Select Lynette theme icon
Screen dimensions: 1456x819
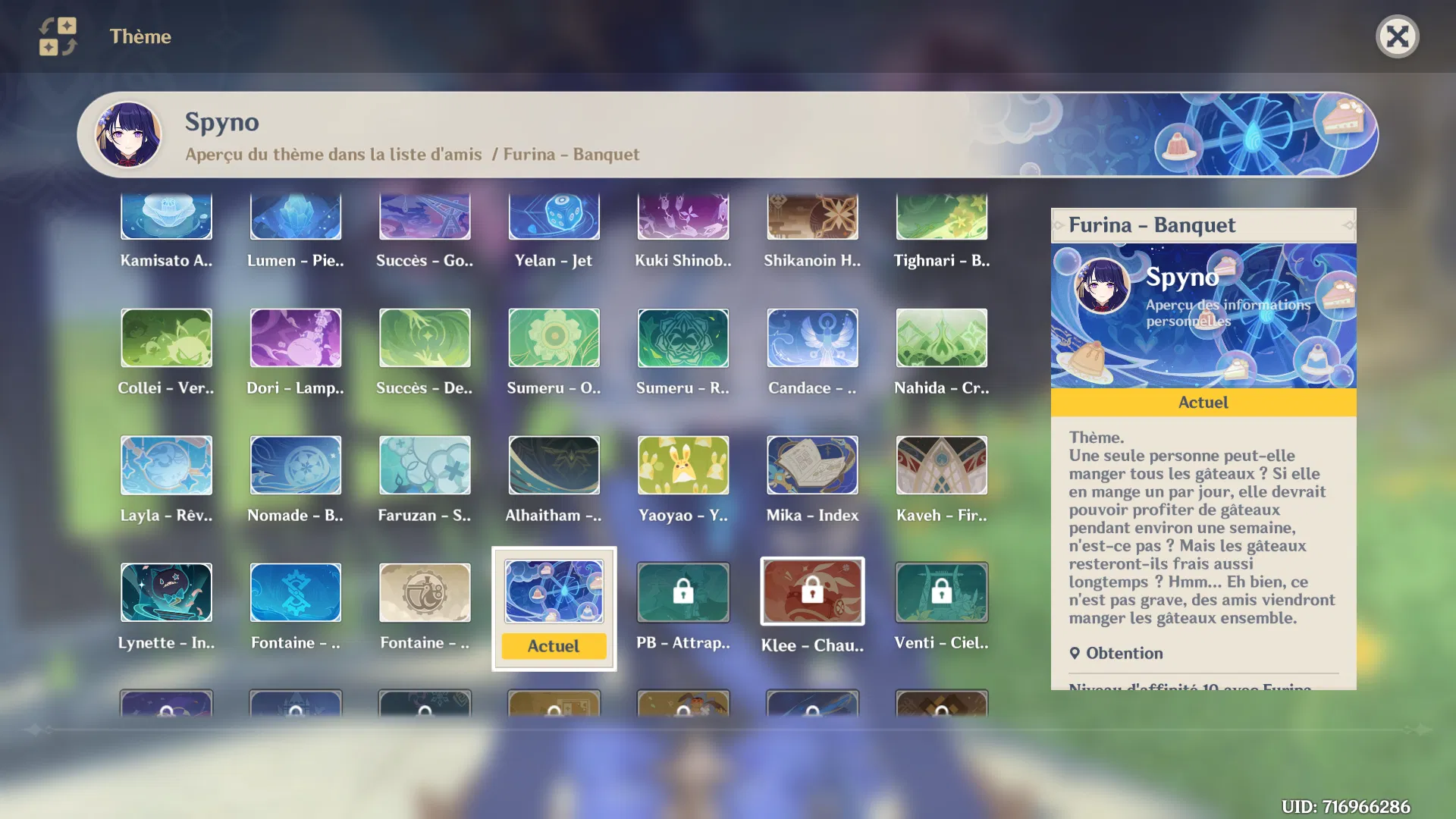[x=166, y=592]
